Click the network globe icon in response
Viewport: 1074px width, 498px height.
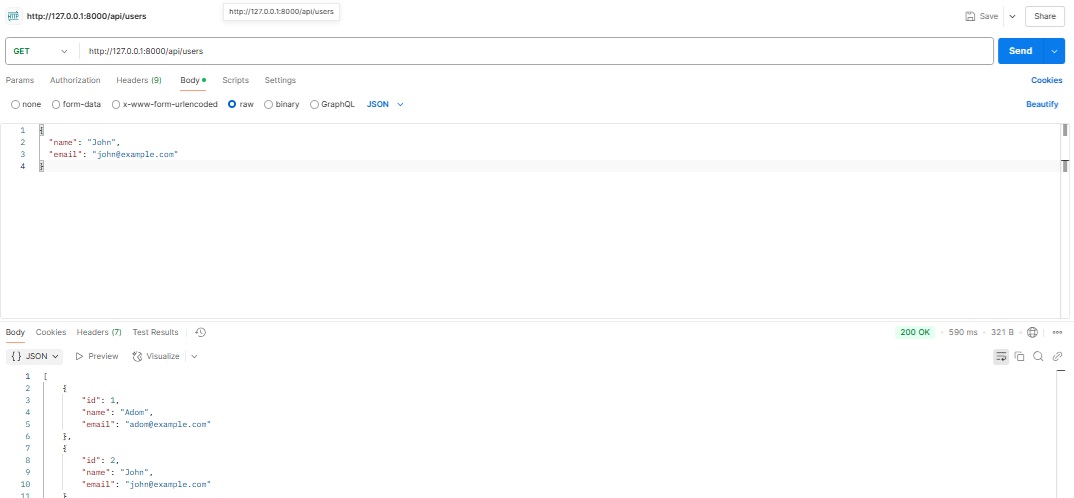pyautogui.click(x=1033, y=332)
